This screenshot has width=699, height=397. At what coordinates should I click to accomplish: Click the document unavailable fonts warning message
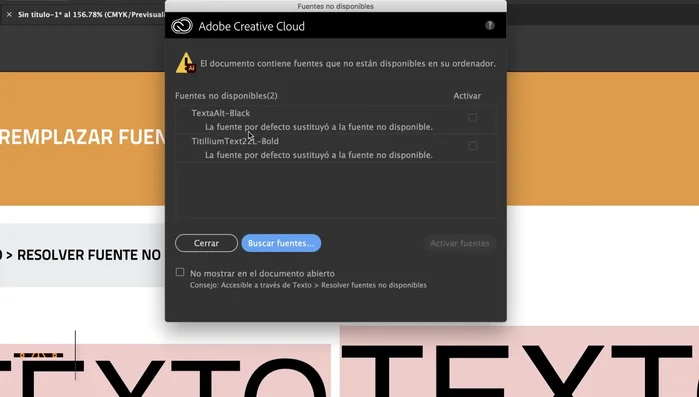tap(348, 63)
